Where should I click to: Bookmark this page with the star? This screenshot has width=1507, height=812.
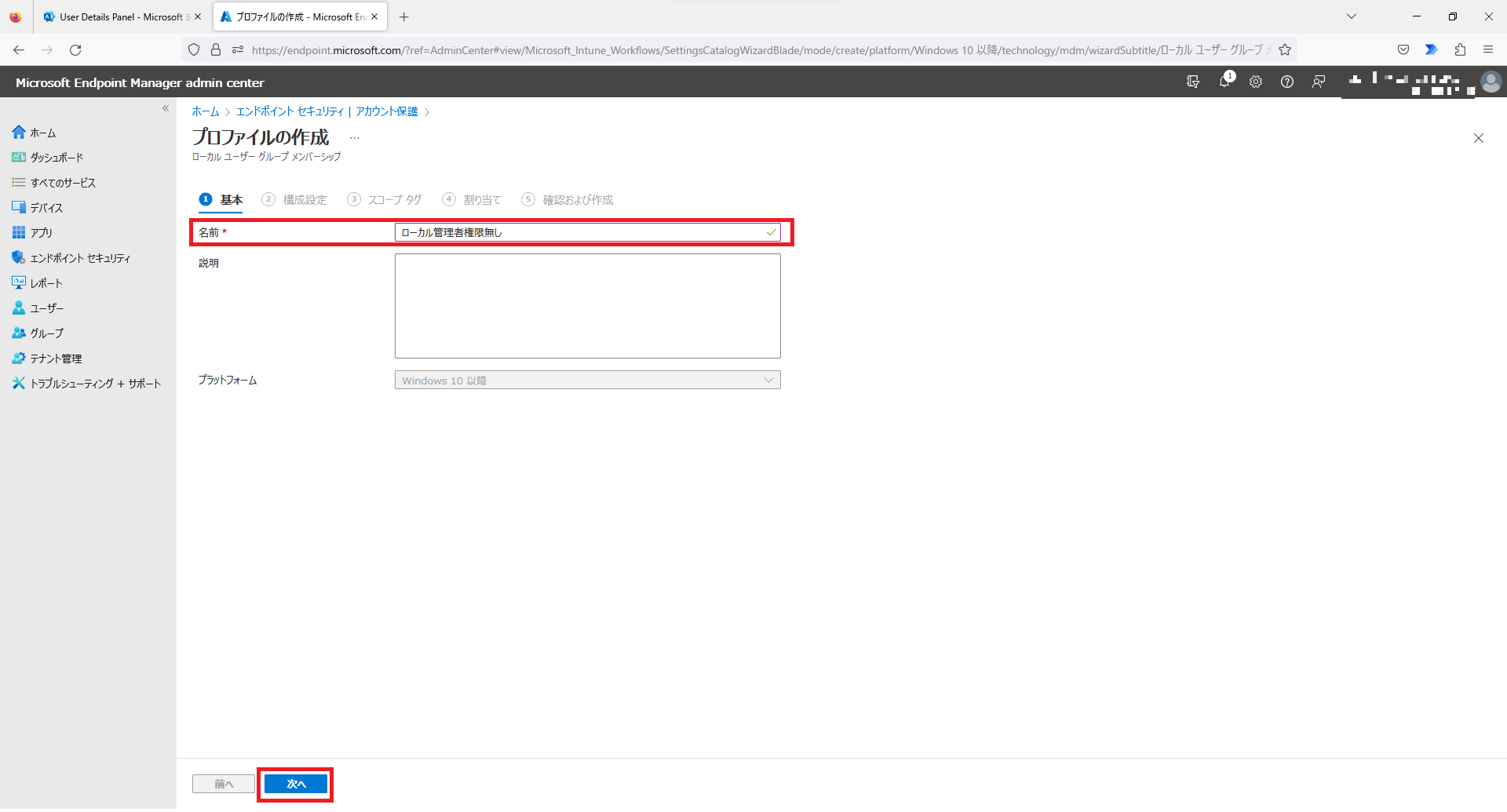pyautogui.click(x=1285, y=50)
